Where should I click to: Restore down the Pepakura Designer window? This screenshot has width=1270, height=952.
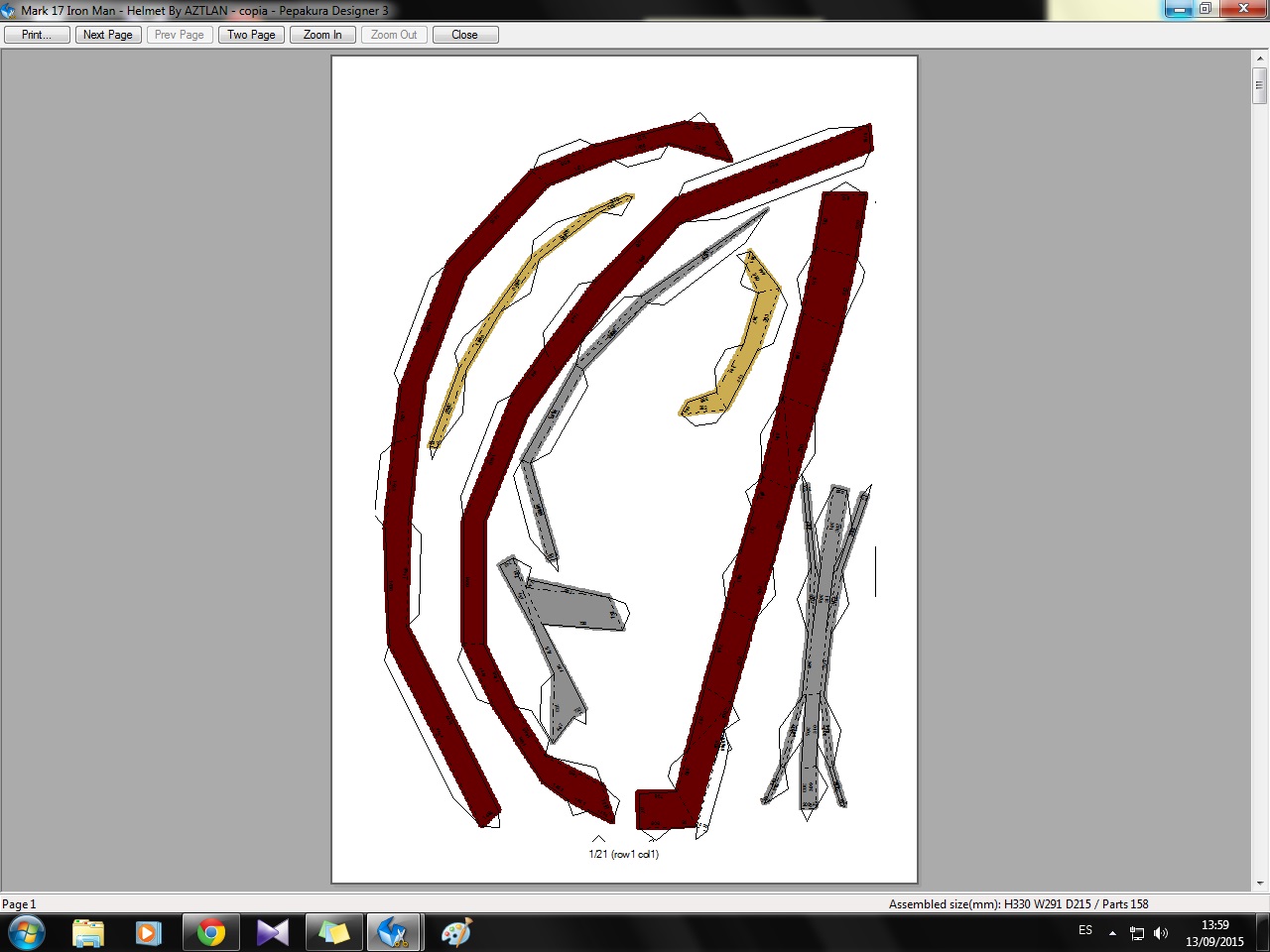point(1205,9)
